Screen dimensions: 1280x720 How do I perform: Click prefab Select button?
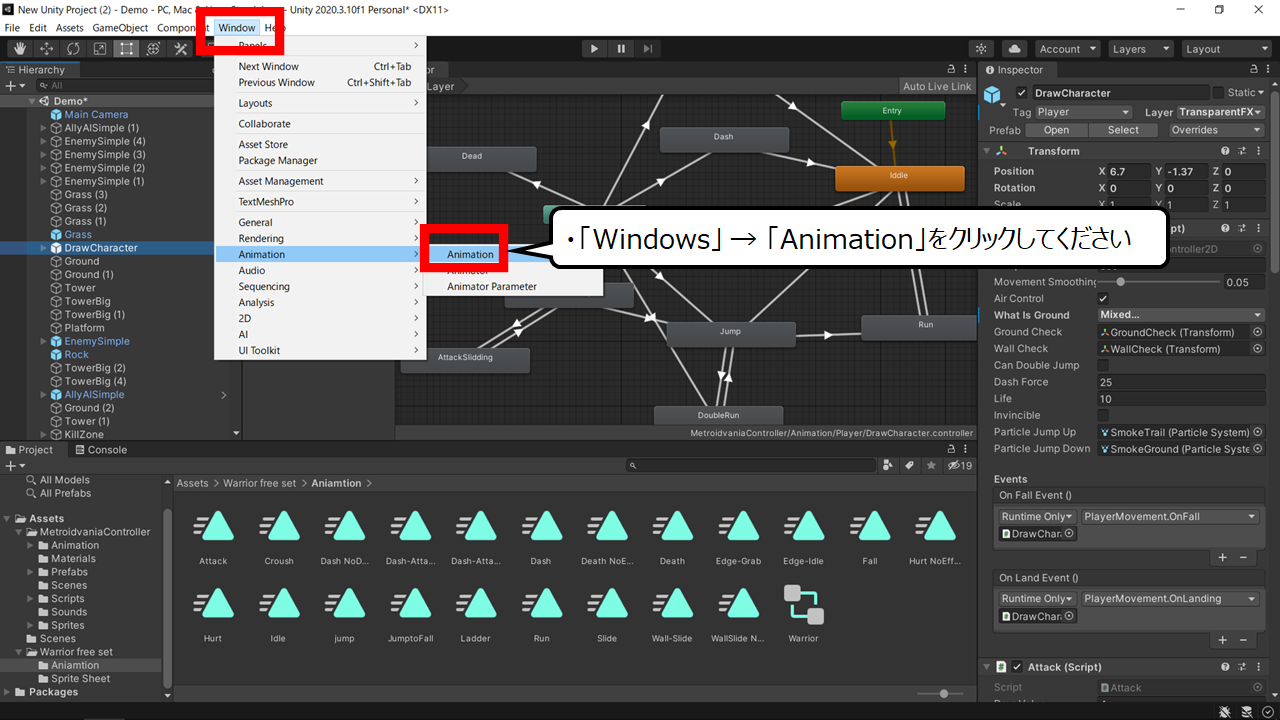(x=1123, y=130)
